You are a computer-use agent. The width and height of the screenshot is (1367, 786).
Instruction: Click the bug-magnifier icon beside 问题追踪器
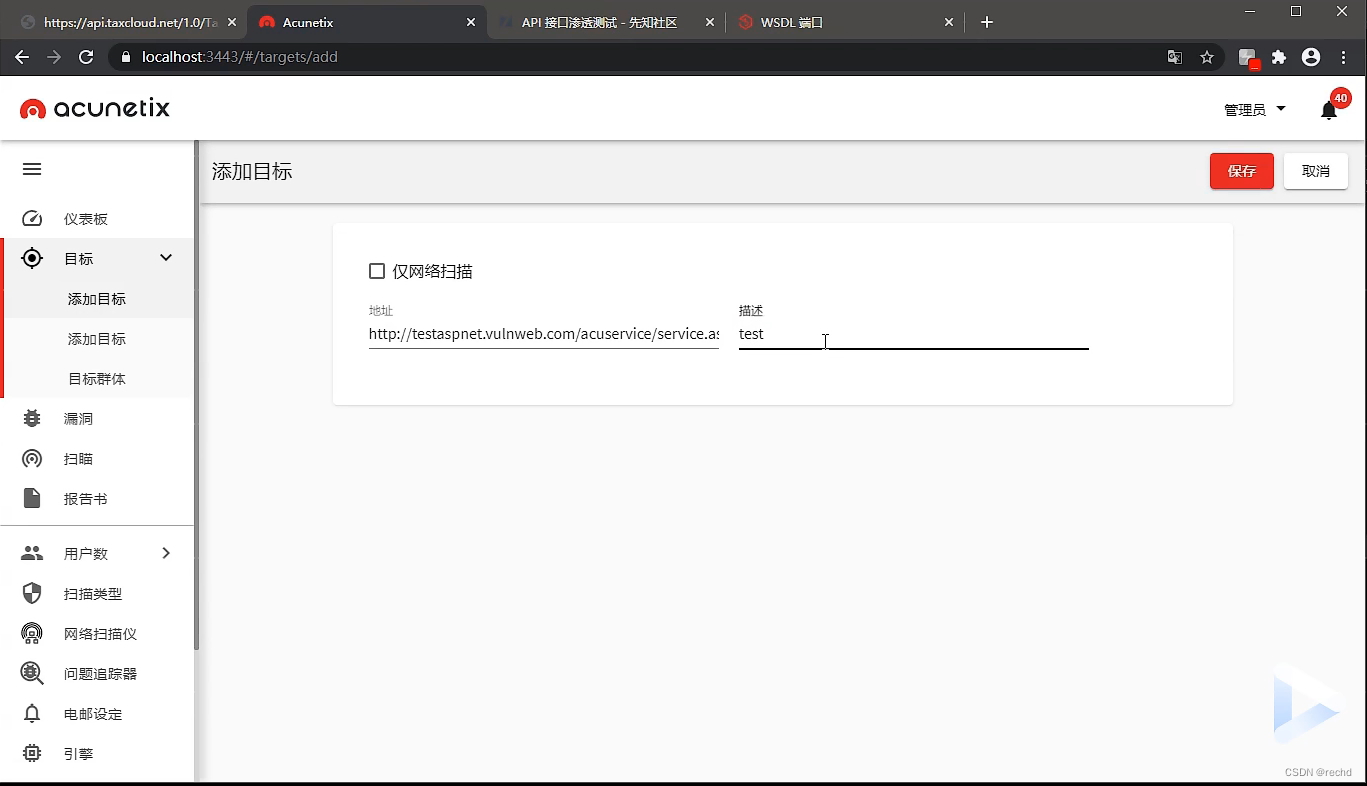click(32, 673)
